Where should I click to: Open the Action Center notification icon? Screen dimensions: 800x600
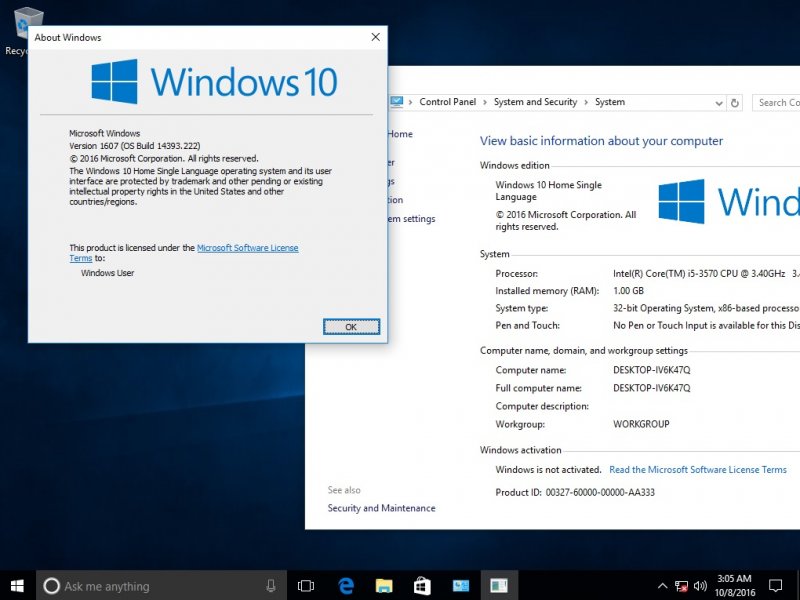tap(776, 586)
